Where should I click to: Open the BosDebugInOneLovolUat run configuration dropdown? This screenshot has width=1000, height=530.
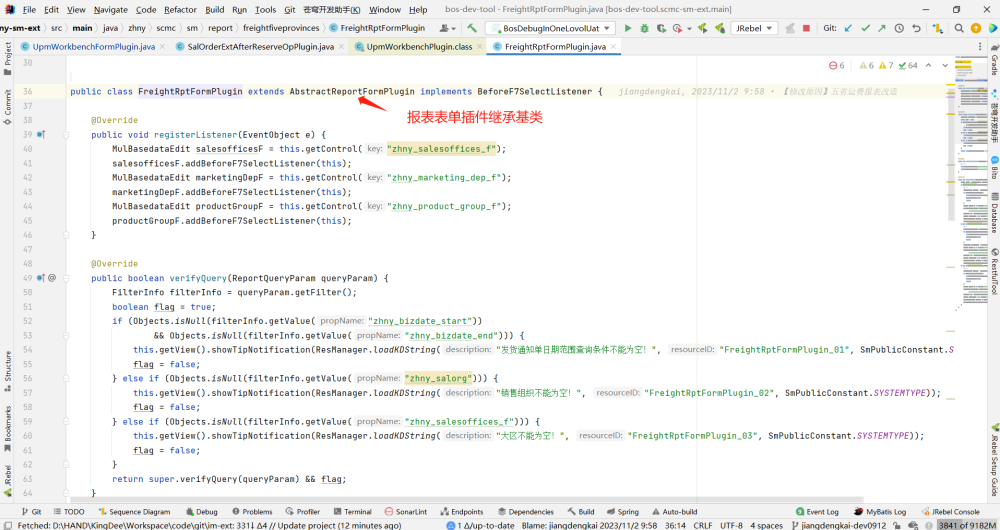550,28
